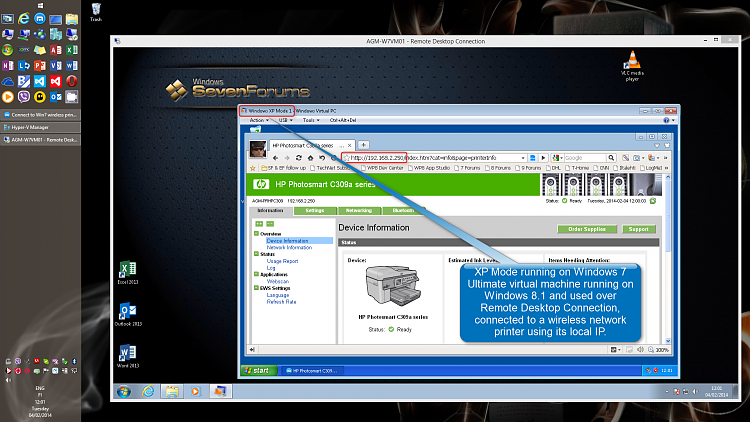The image size is (750, 422).
Task: Switch to the Settings tab
Action: point(315,211)
